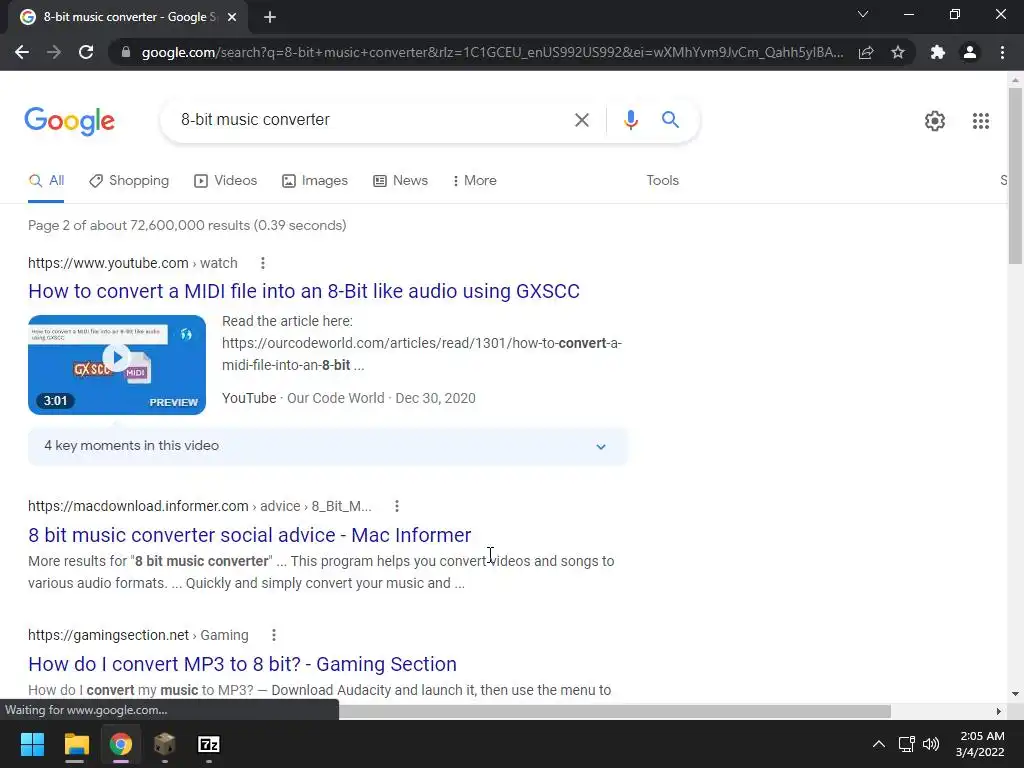This screenshot has height=768, width=1024.
Task: Switch to the Videos tab
Action: (226, 181)
